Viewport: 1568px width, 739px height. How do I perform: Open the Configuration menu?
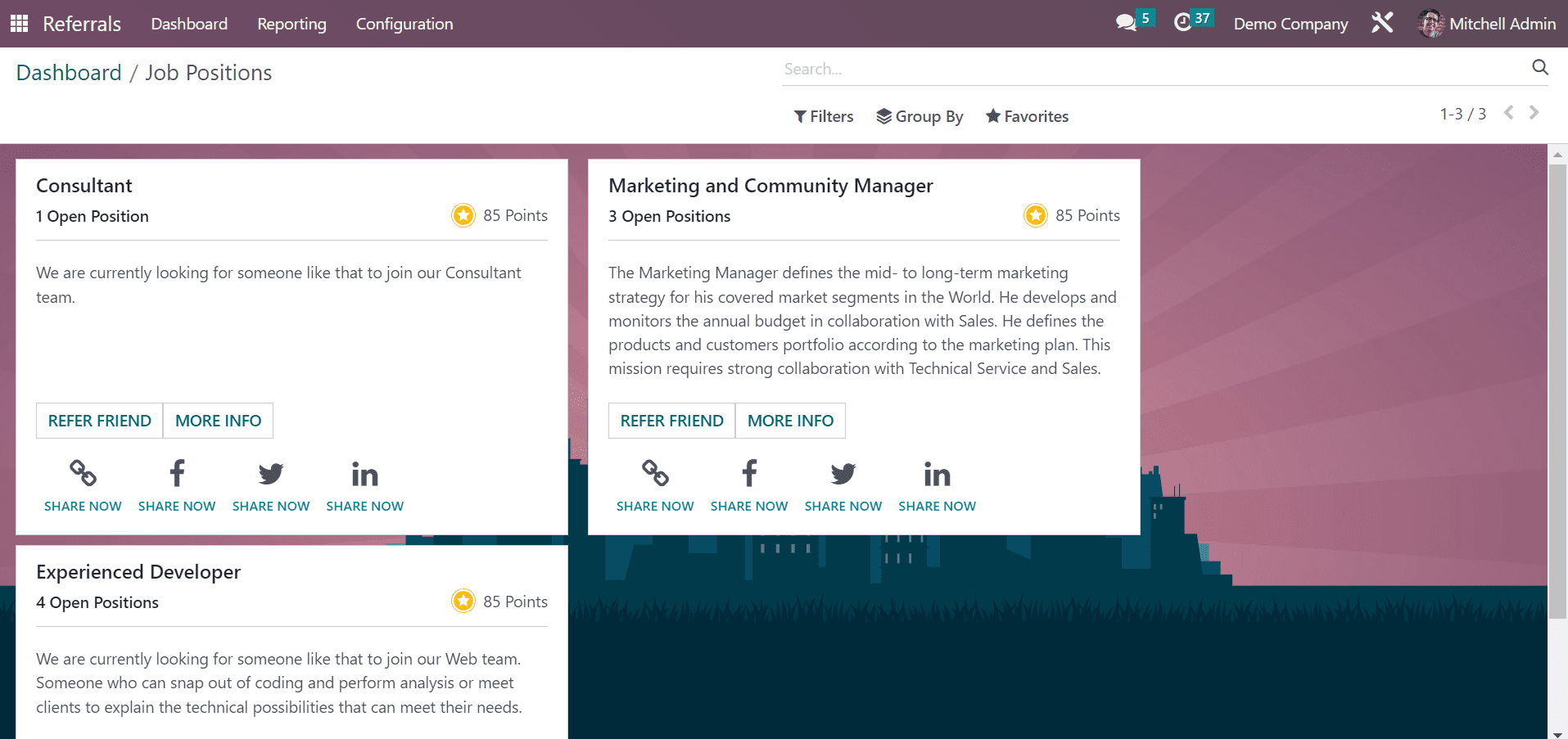coord(404,24)
